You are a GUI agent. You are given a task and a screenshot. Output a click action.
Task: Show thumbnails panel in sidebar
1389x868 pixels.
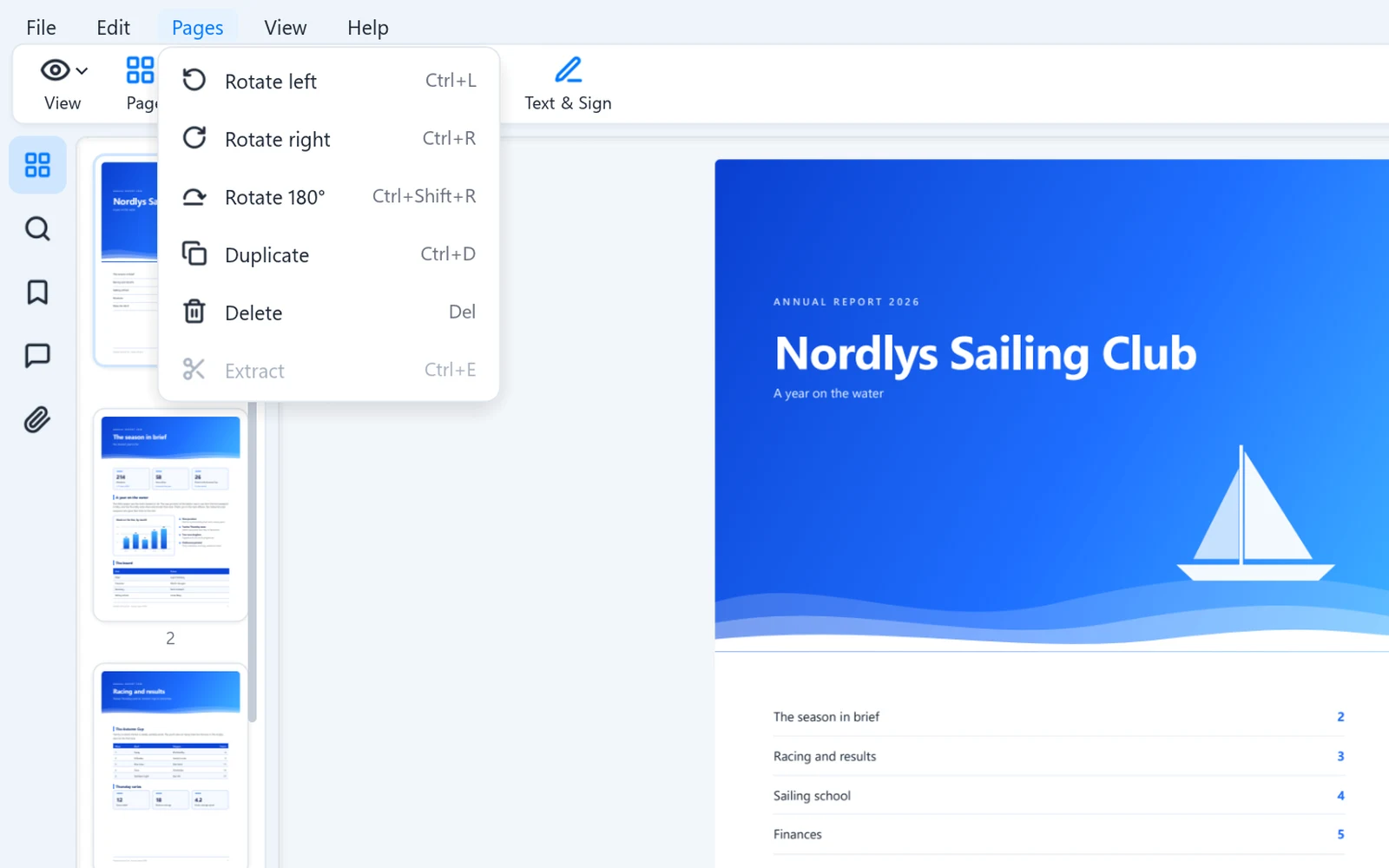tap(37, 165)
